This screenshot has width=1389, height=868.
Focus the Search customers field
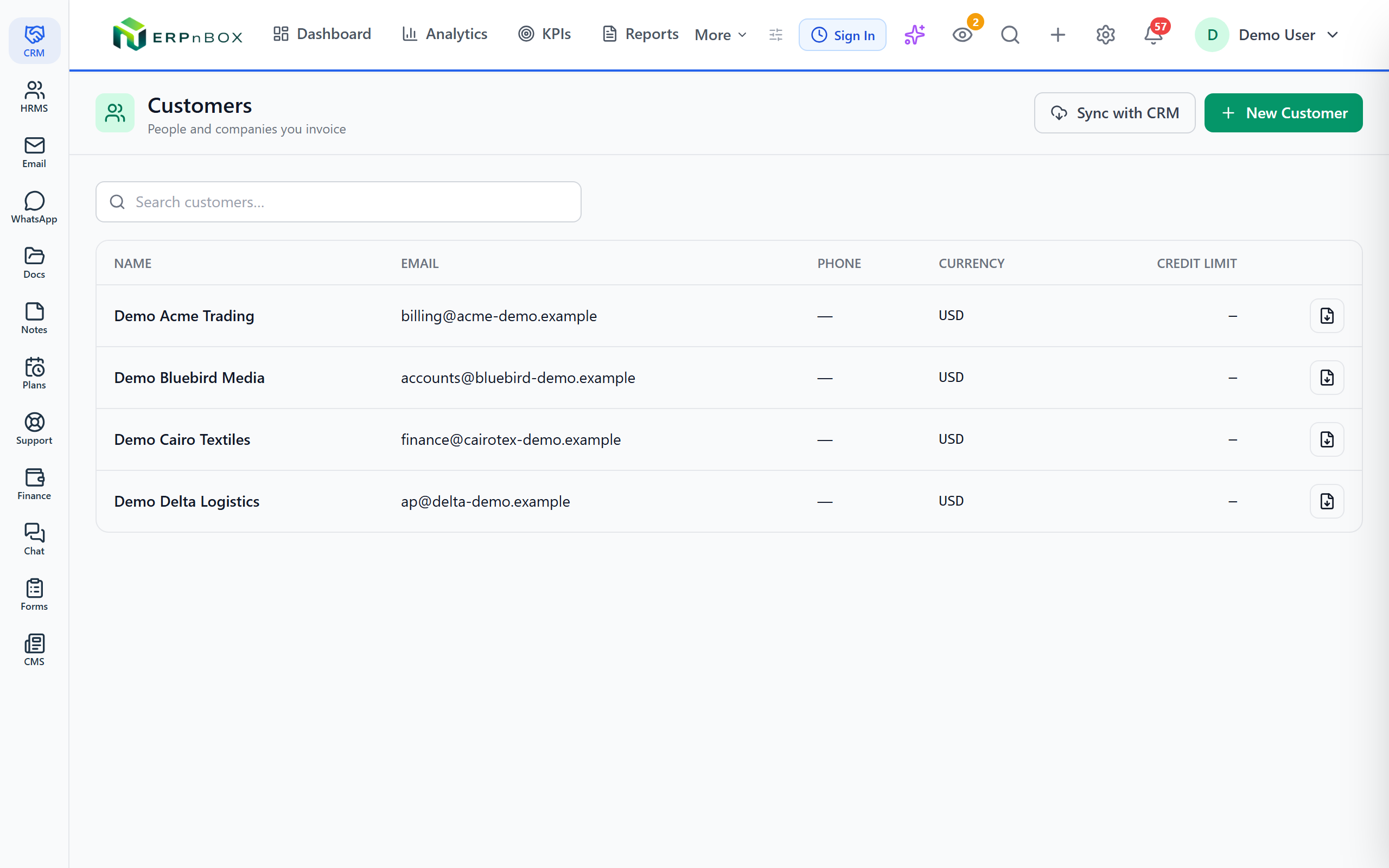tap(339, 202)
